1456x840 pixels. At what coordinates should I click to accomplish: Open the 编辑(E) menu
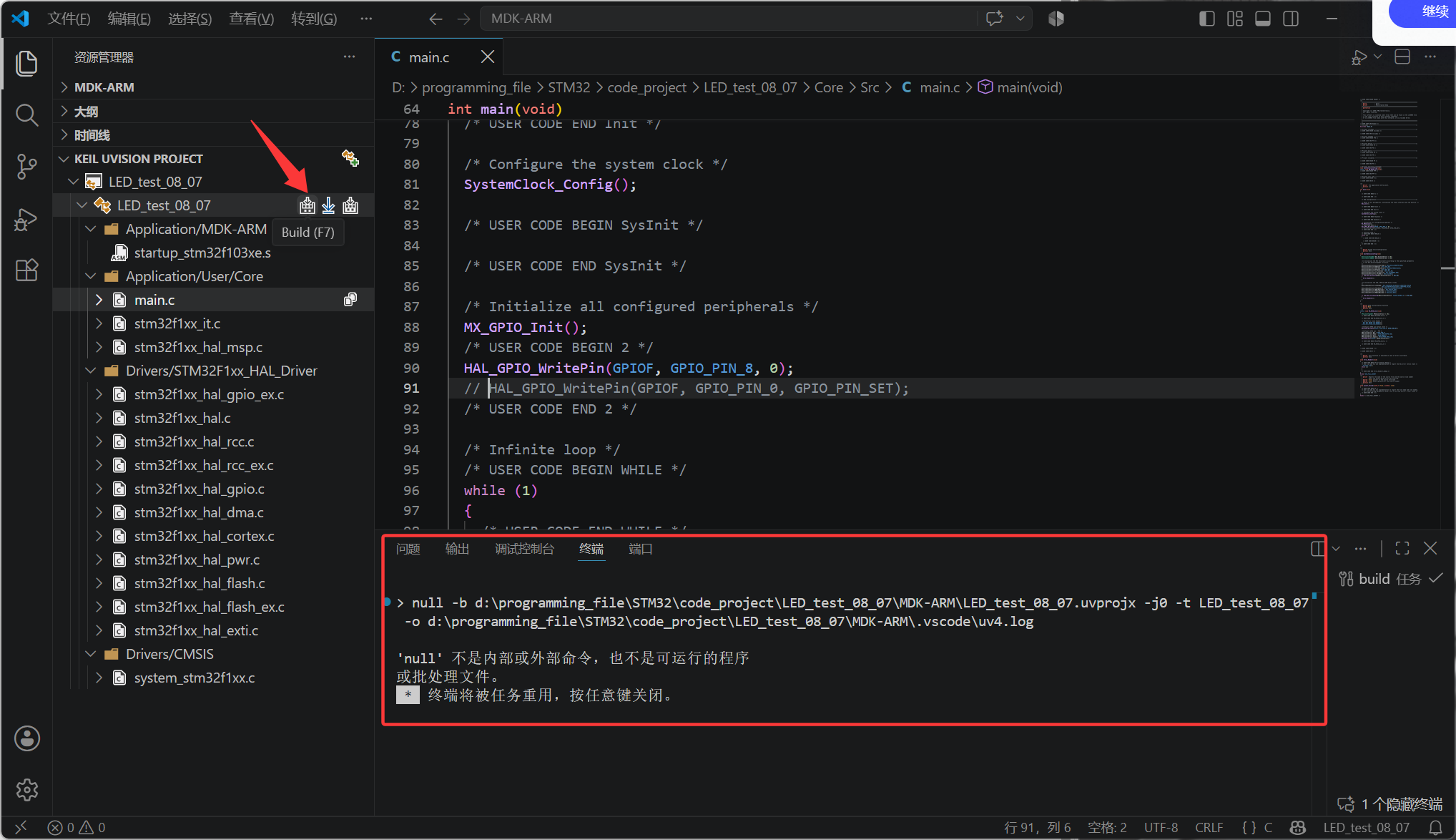click(129, 19)
